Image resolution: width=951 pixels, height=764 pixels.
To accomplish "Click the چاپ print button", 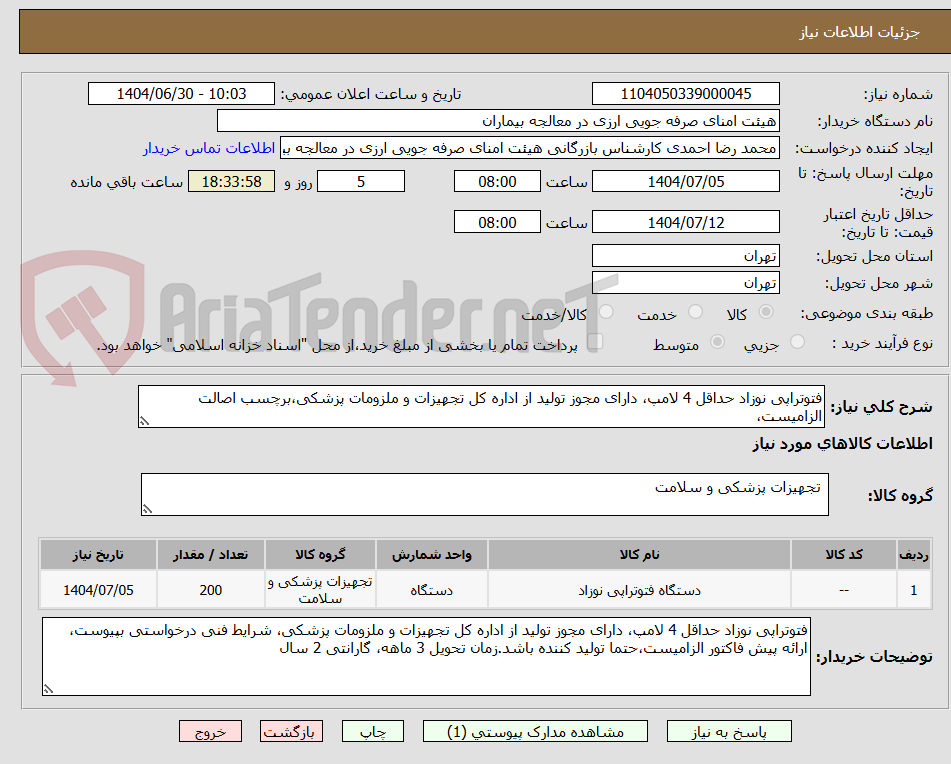I will [x=372, y=731].
